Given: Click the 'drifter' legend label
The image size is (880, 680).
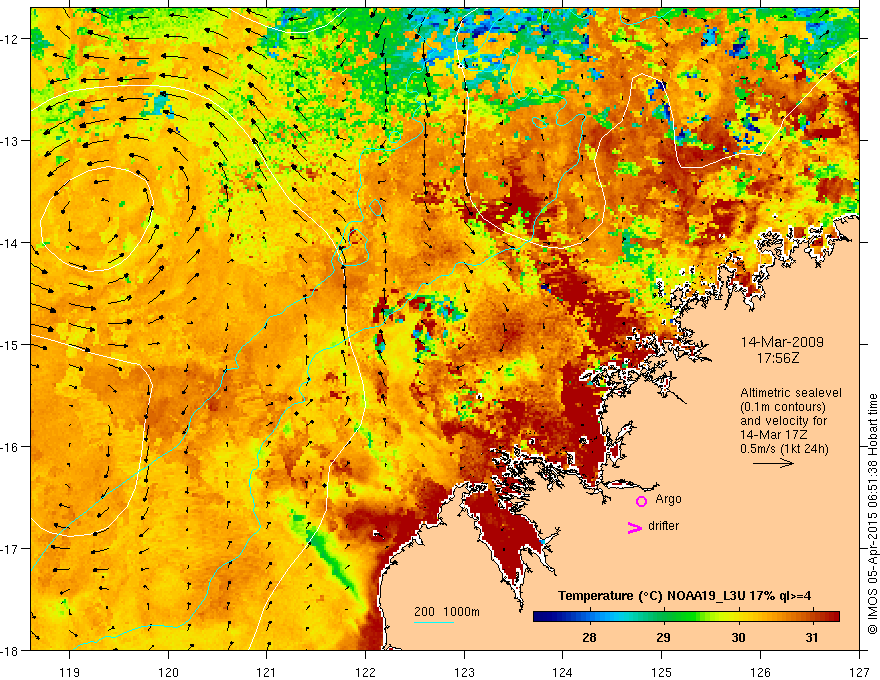Looking at the screenshot, I should click(663, 526).
